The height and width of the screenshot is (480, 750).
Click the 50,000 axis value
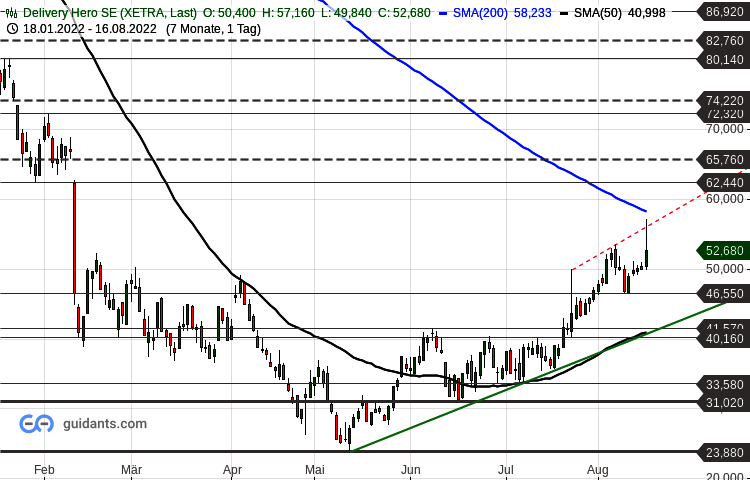point(725,269)
